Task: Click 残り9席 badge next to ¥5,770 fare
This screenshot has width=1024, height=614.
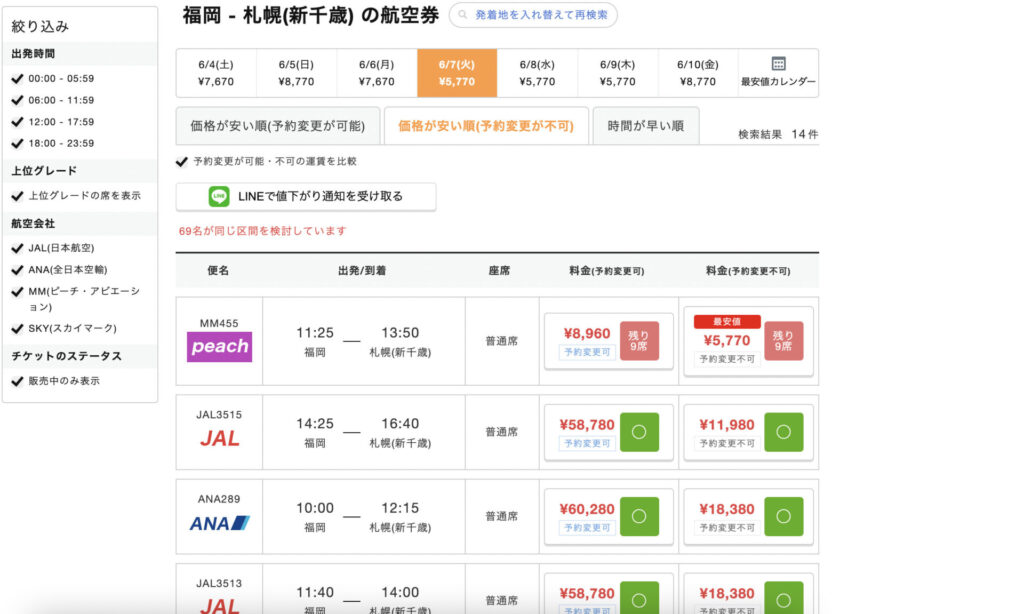Action: 784,340
